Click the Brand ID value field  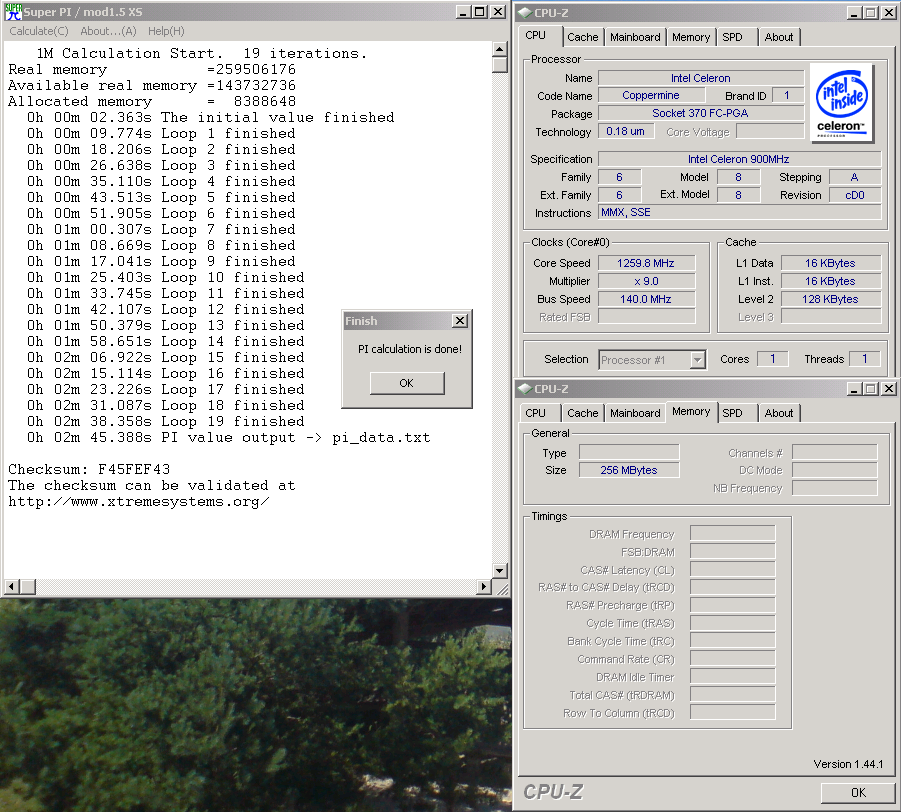(x=787, y=95)
